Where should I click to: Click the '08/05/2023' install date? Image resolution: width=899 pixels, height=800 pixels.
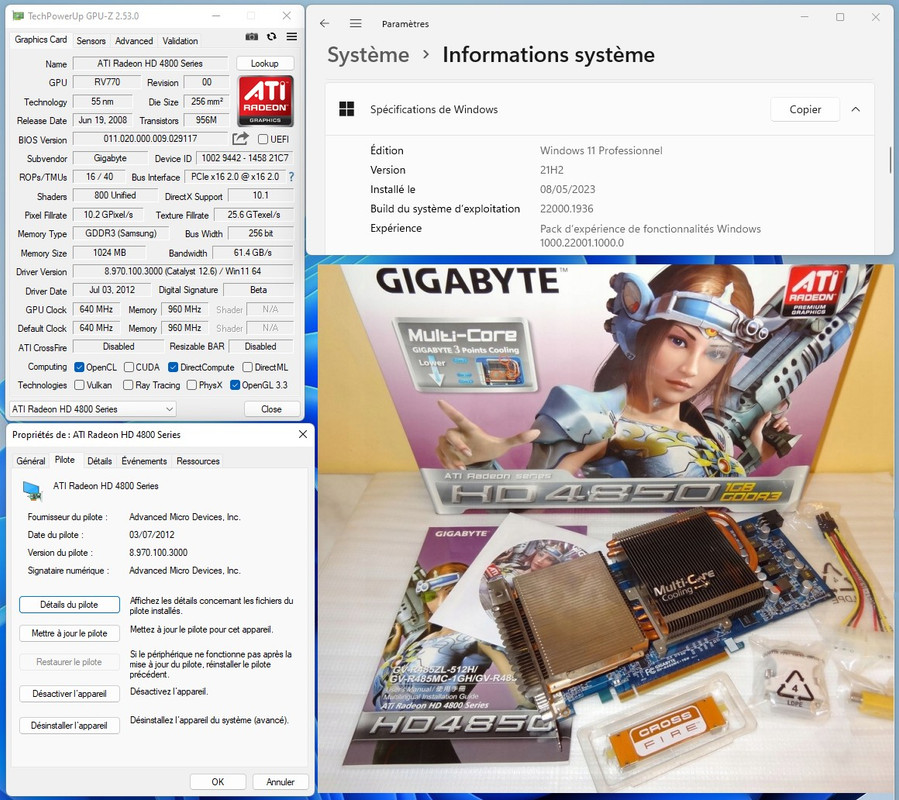[568, 189]
